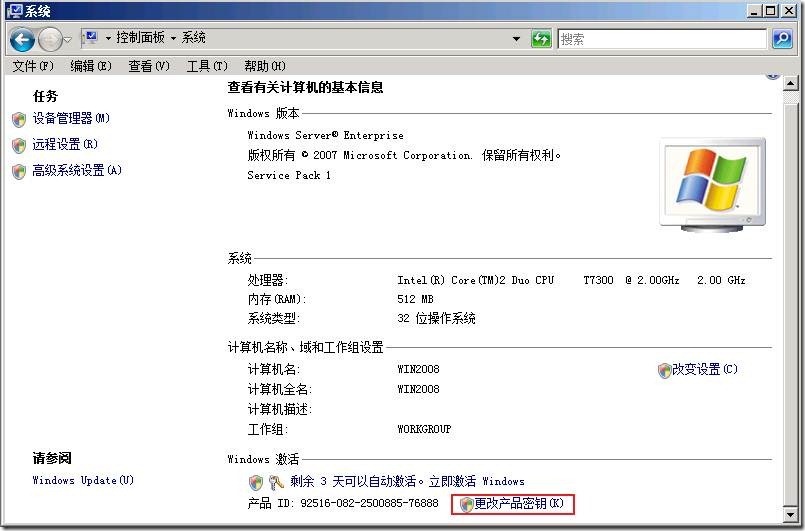805x531 pixels.
Task: Click 更改产品密钥(K) link
Action: point(519,503)
